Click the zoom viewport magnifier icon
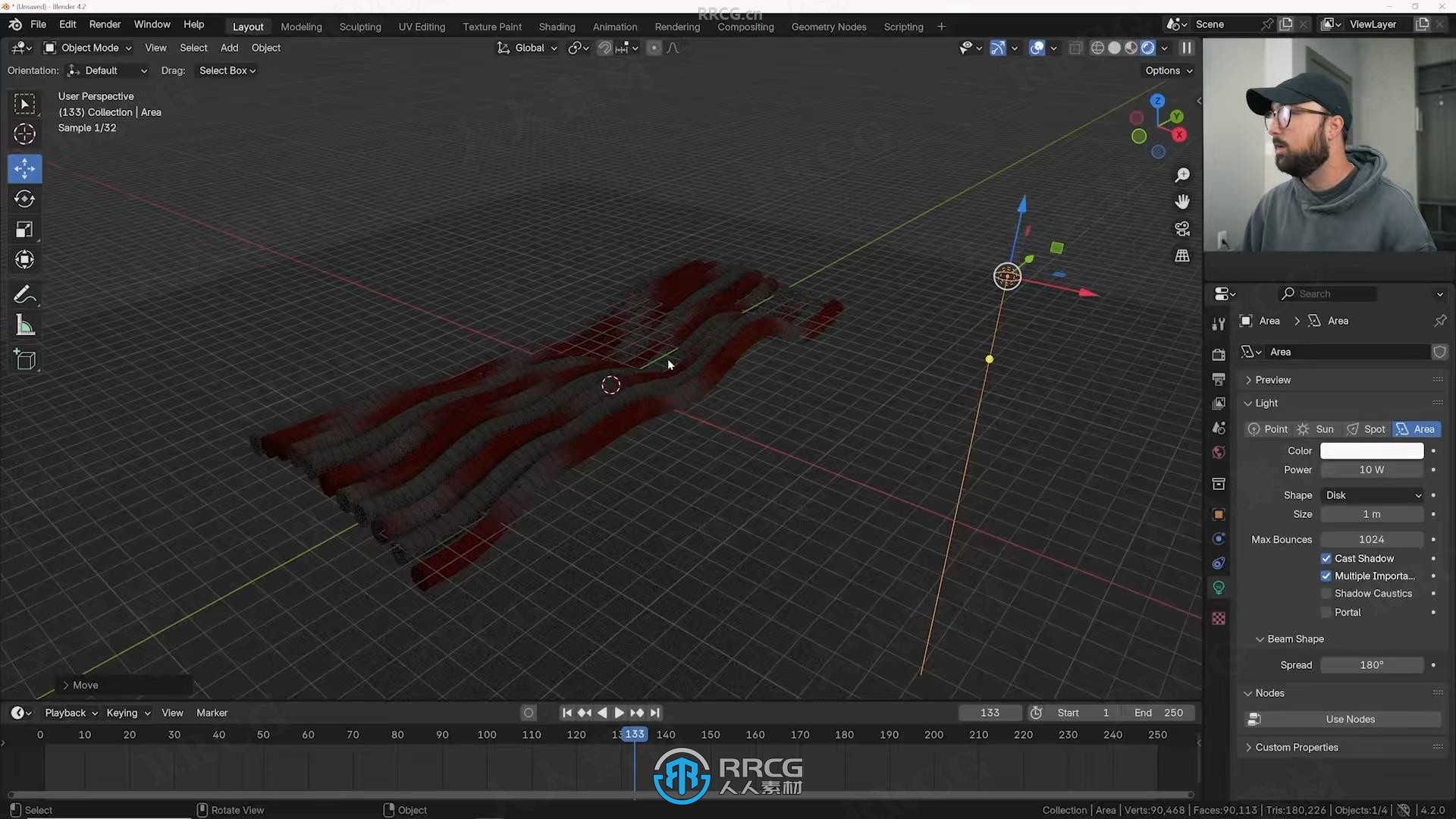1456x819 pixels. (1182, 175)
